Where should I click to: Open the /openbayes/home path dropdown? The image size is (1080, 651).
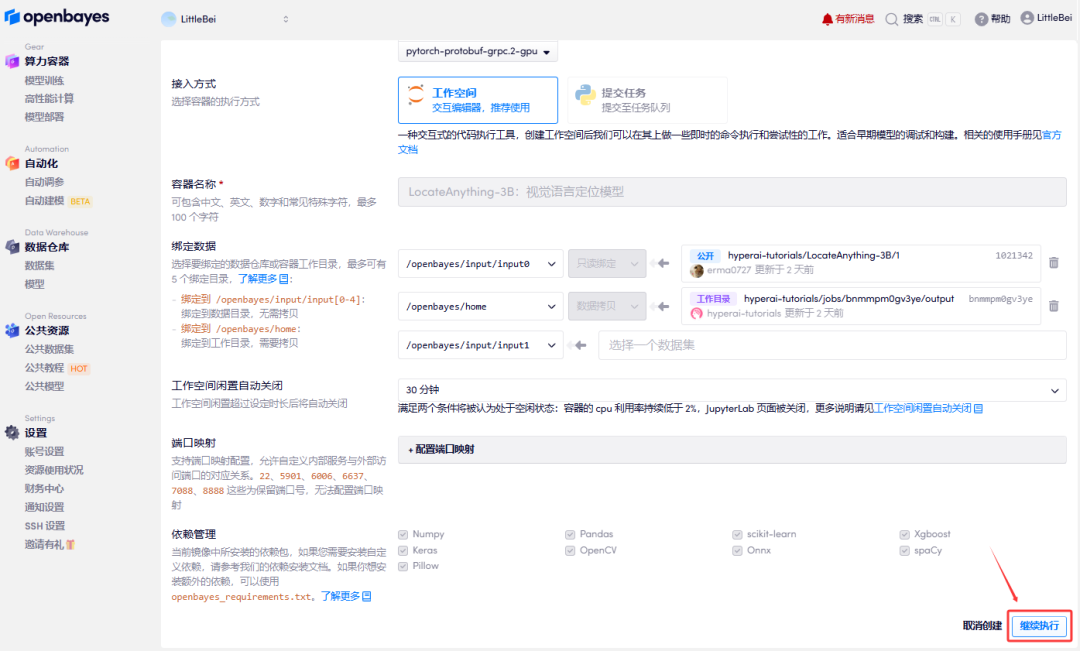[x=481, y=307]
